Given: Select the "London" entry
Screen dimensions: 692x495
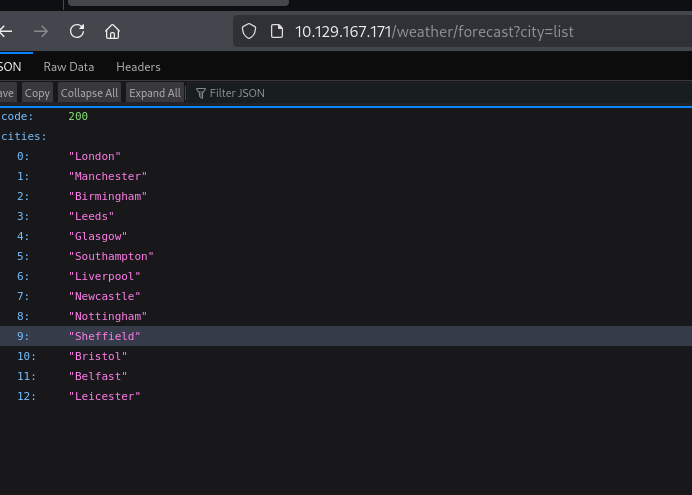Looking at the screenshot, I should (94, 156).
